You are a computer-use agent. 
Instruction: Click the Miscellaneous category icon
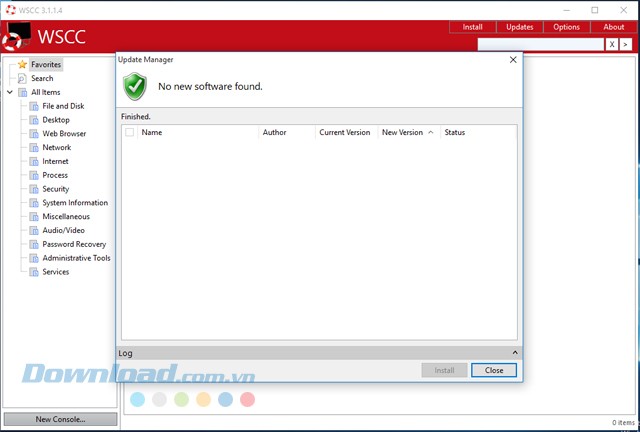pos(34,217)
